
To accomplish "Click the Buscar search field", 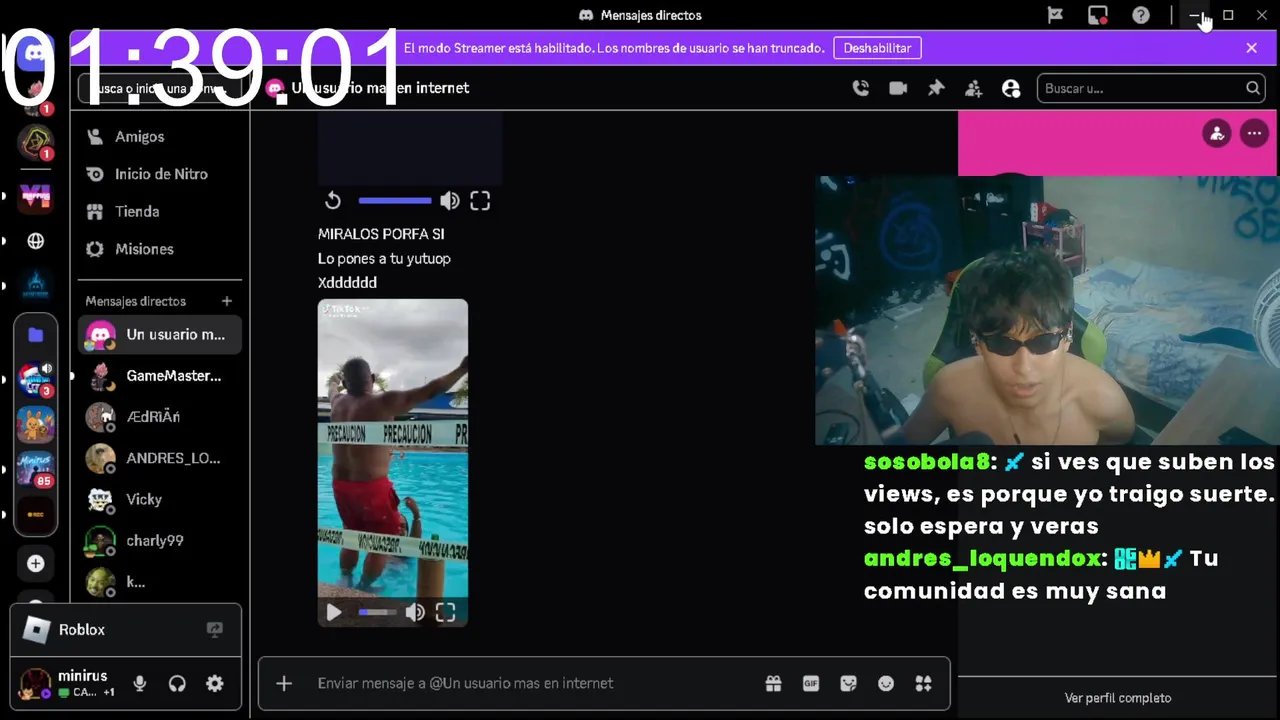I will coord(1151,88).
